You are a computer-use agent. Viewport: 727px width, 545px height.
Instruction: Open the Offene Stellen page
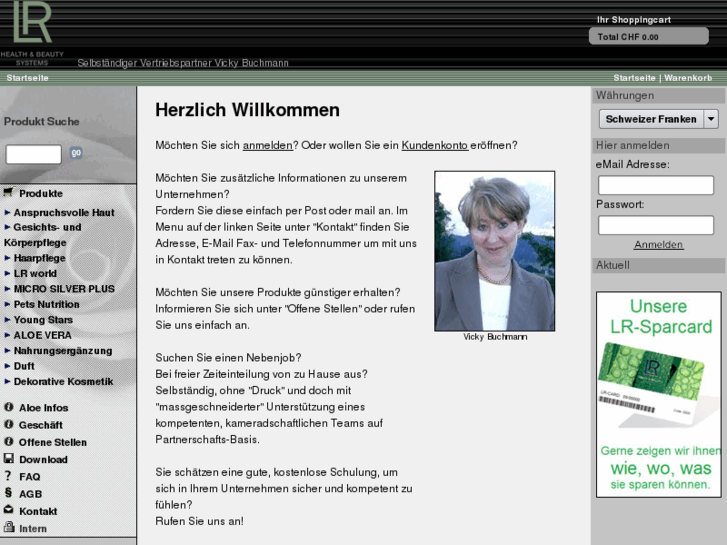[53, 442]
